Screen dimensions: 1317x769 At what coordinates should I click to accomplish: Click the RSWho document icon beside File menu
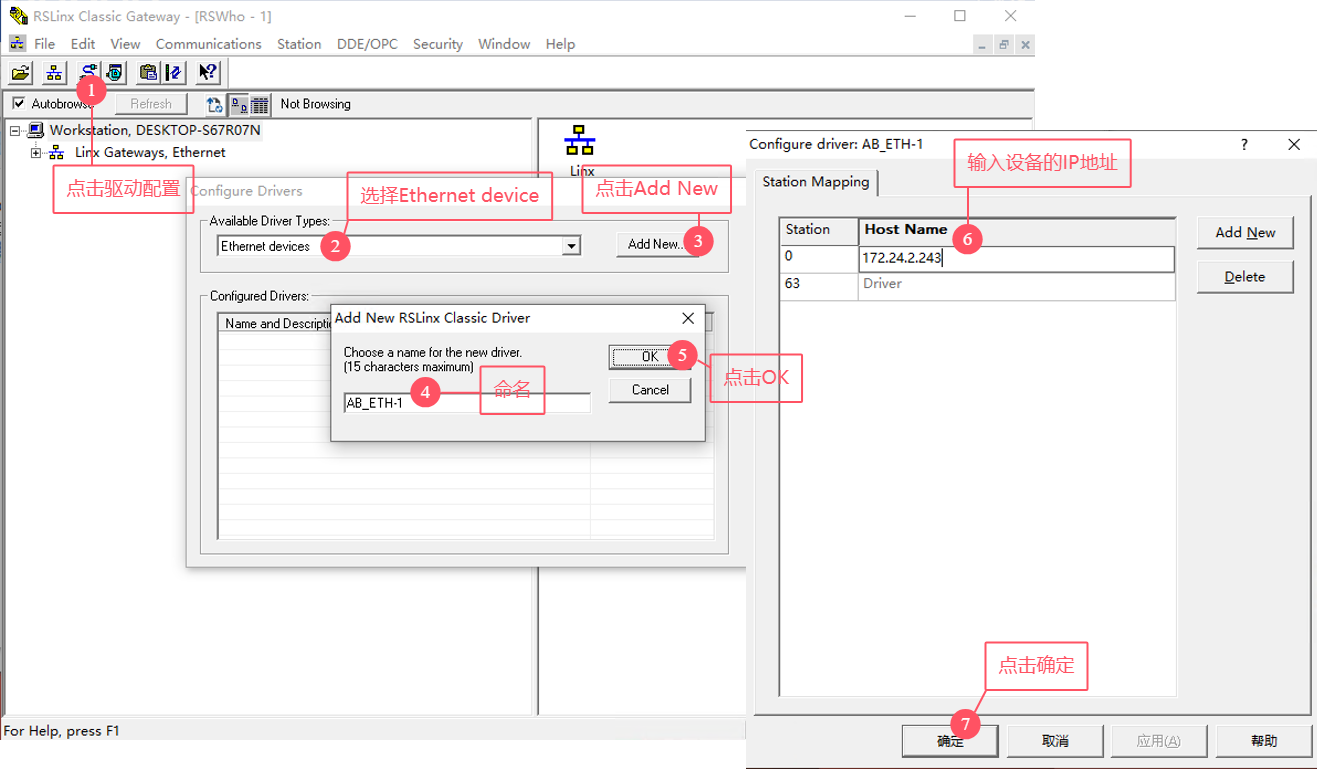click(x=17, y=44)
